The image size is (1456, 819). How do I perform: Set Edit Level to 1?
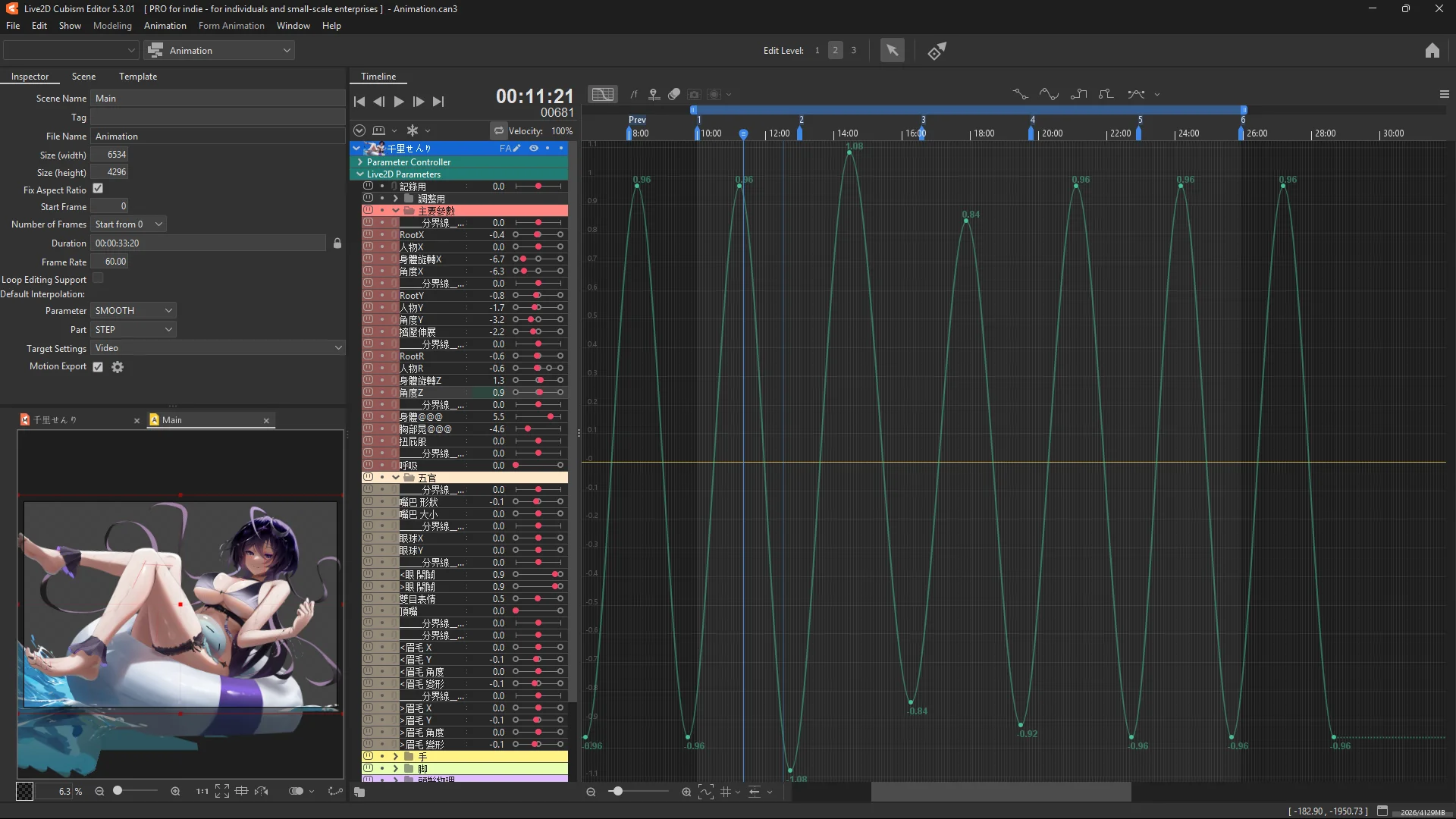(x=817, y=51)
